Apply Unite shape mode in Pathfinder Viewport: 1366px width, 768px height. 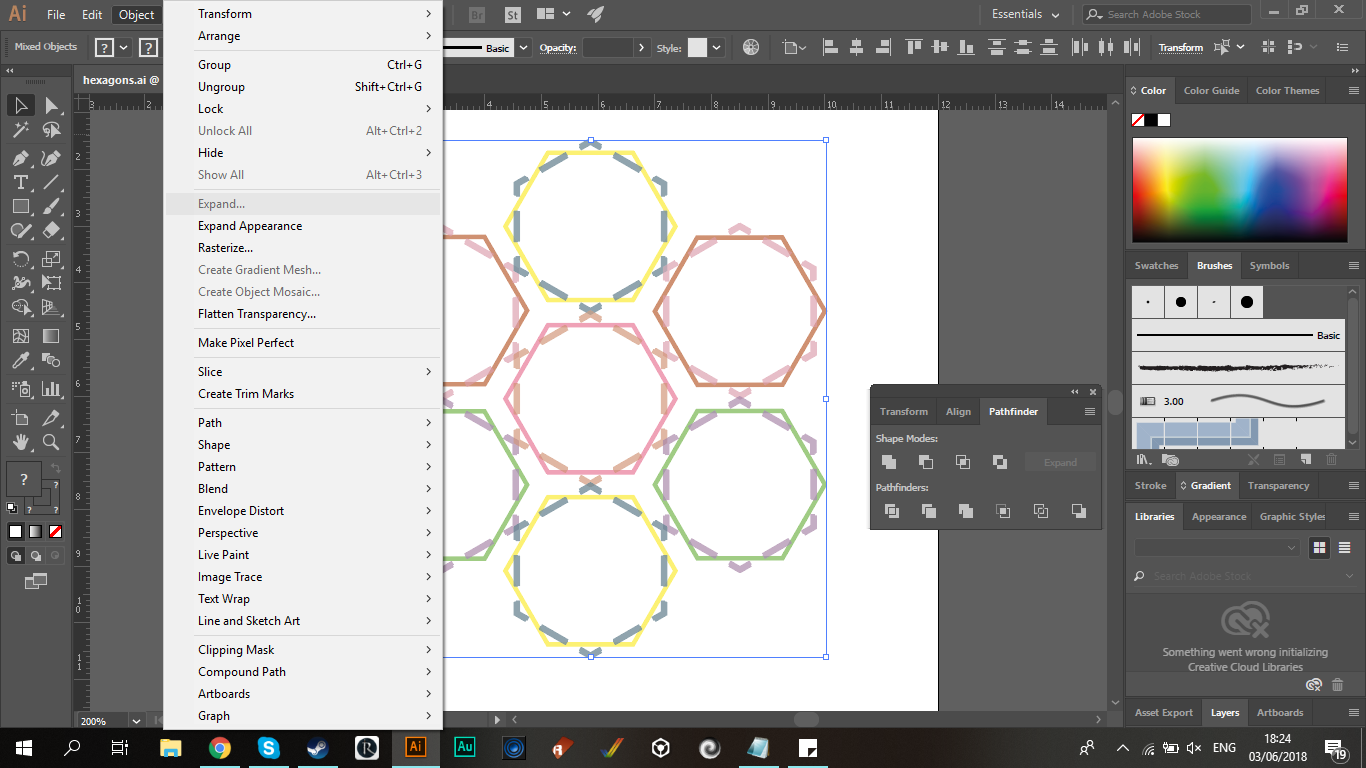[x=889, y=462]
